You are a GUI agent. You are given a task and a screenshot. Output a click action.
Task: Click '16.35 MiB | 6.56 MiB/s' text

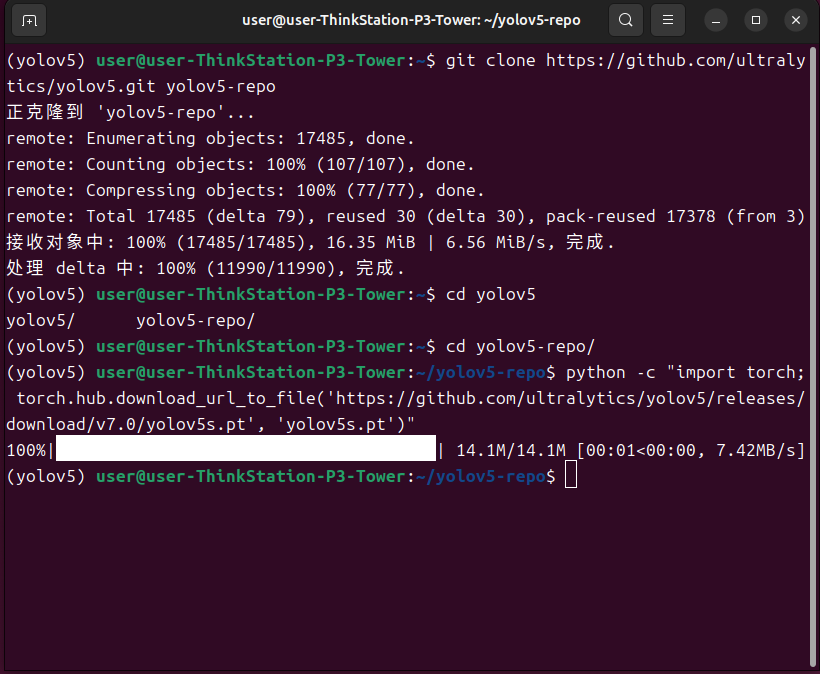(x=435, y=243)
